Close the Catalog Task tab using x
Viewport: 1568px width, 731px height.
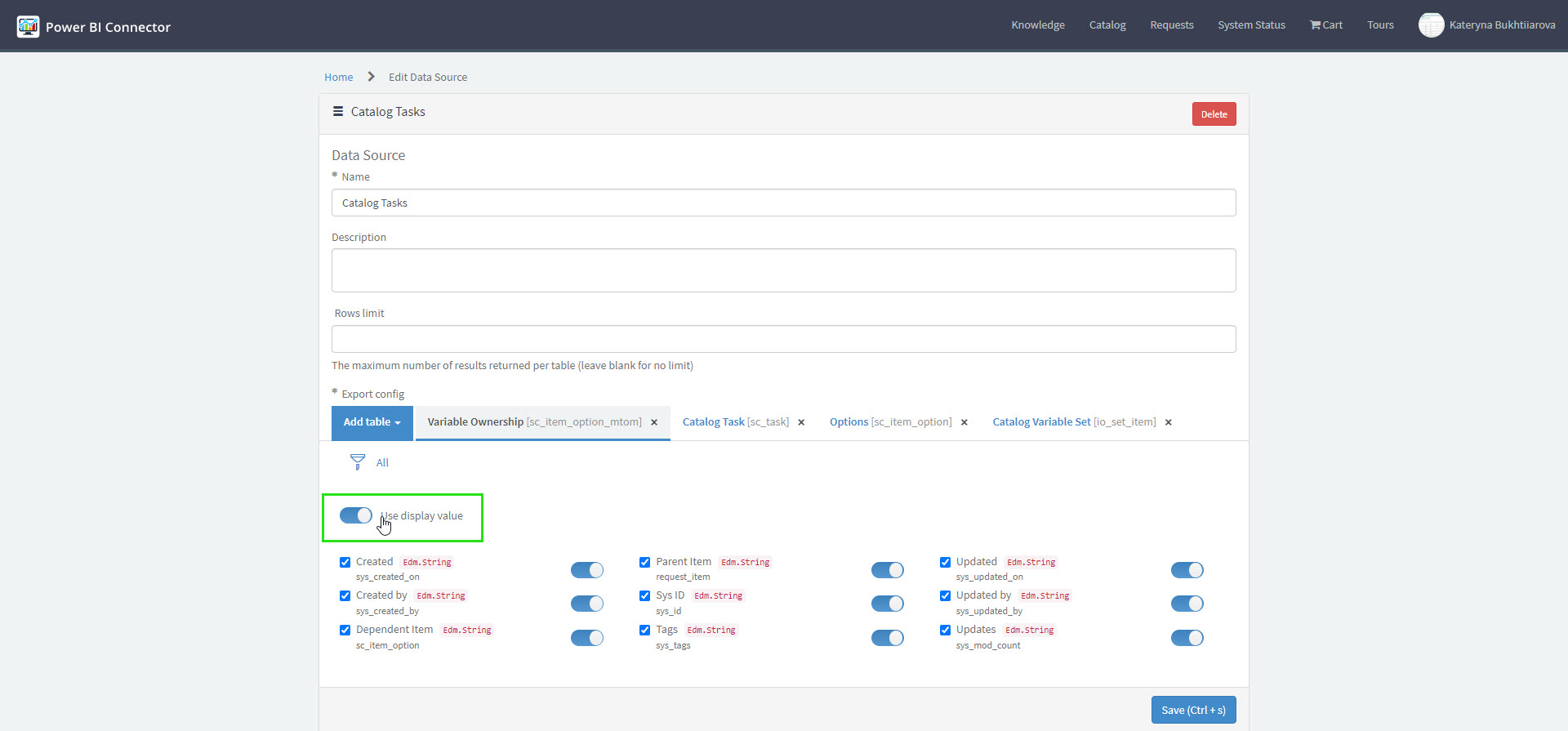tap(801, 422)
